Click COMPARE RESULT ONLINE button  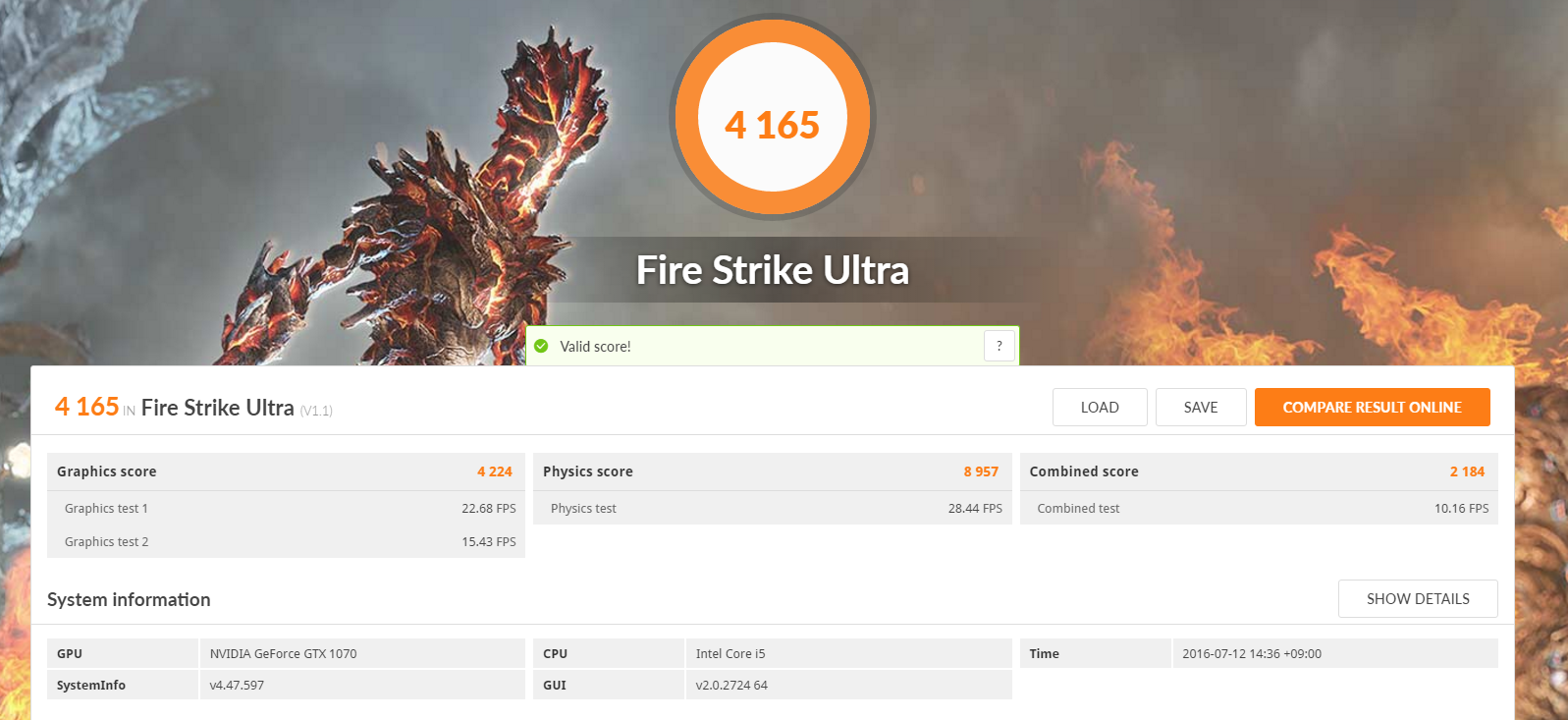click(x=1373, y=407)
